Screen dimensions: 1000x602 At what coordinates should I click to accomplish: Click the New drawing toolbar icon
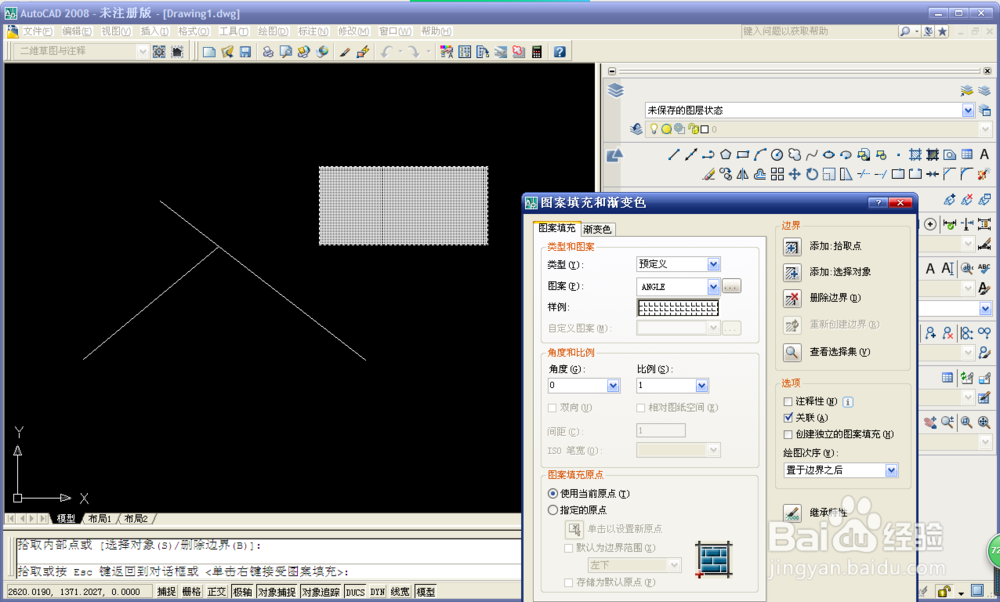(209, 52)
